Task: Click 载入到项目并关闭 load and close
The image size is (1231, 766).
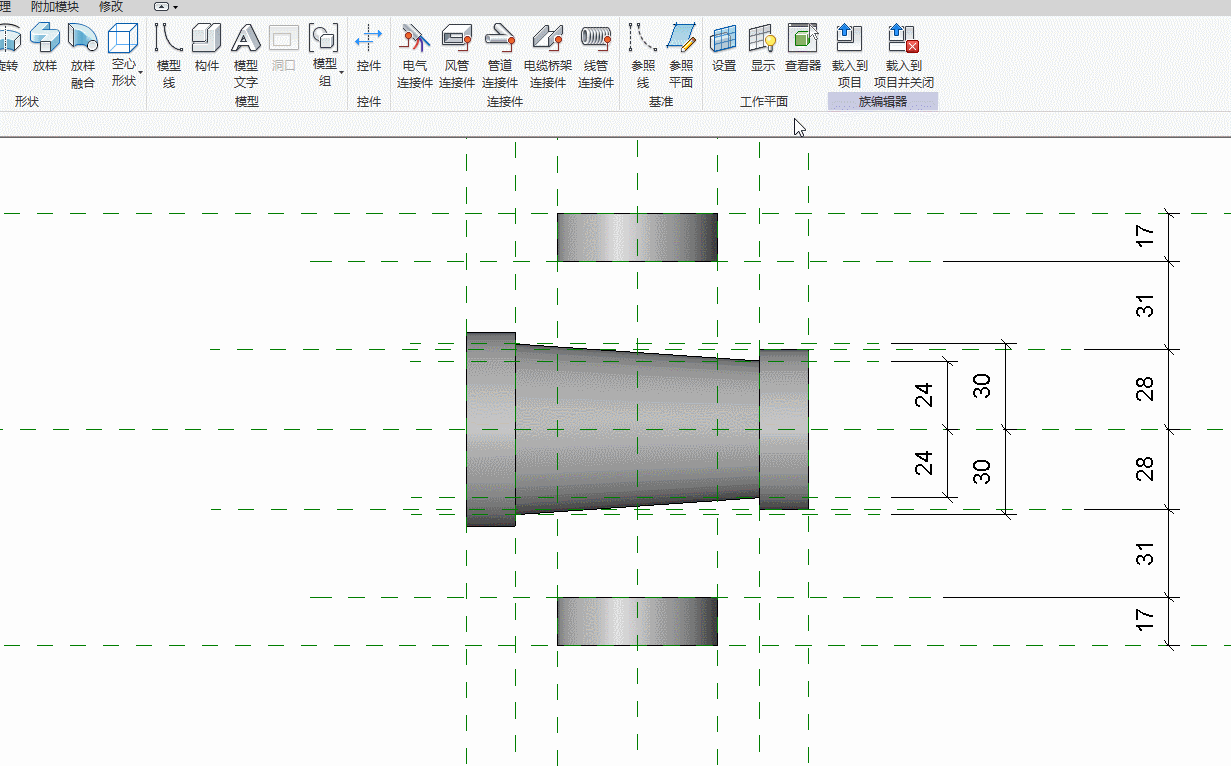Action: [x=904, y=56]
